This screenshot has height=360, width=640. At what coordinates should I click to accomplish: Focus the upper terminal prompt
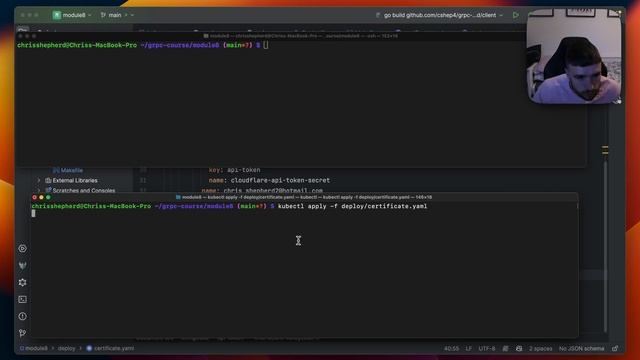tap(143, 45)
